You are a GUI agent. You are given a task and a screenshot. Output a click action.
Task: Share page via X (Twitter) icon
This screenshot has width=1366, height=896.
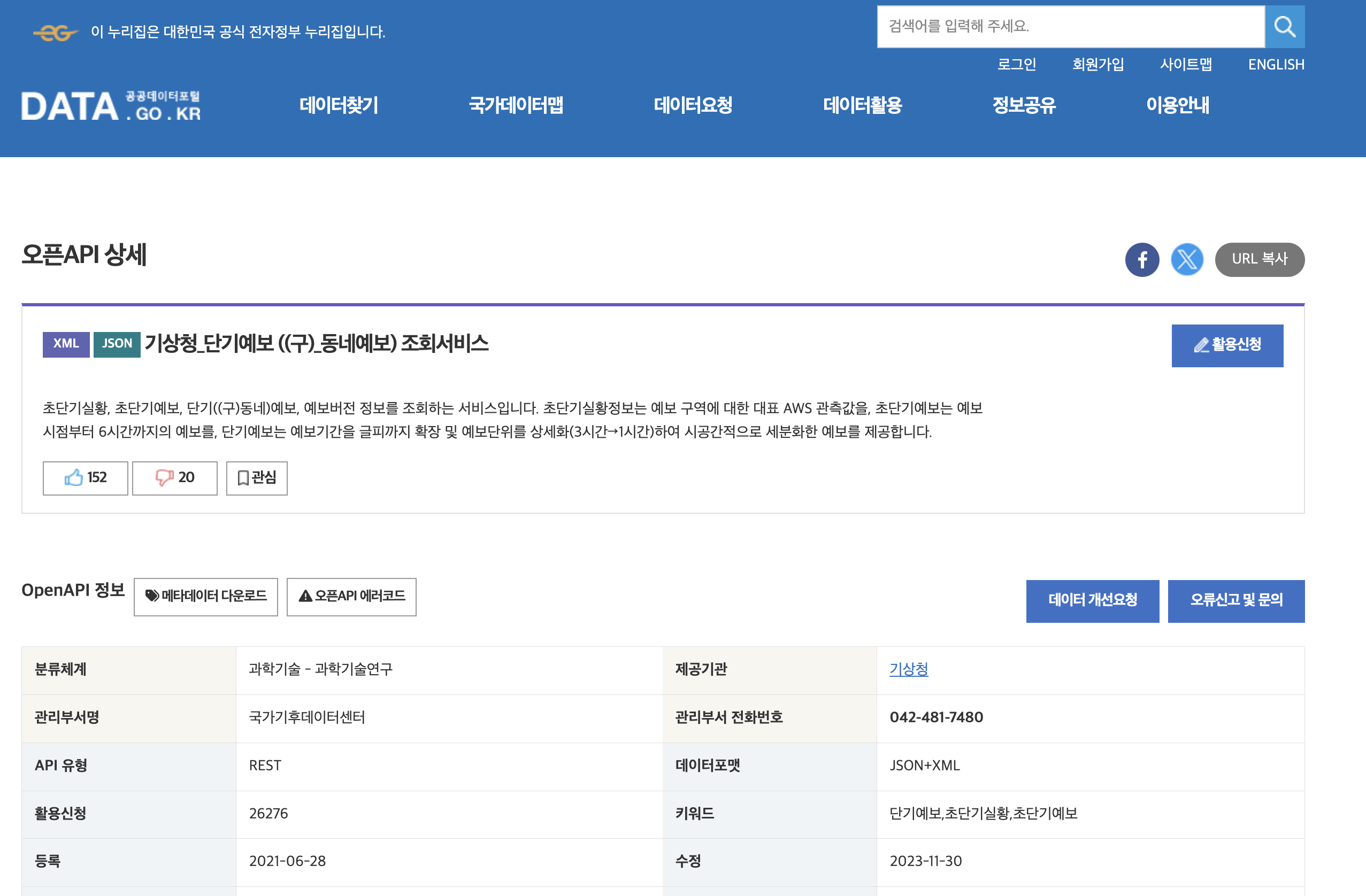click(1186, 260)
